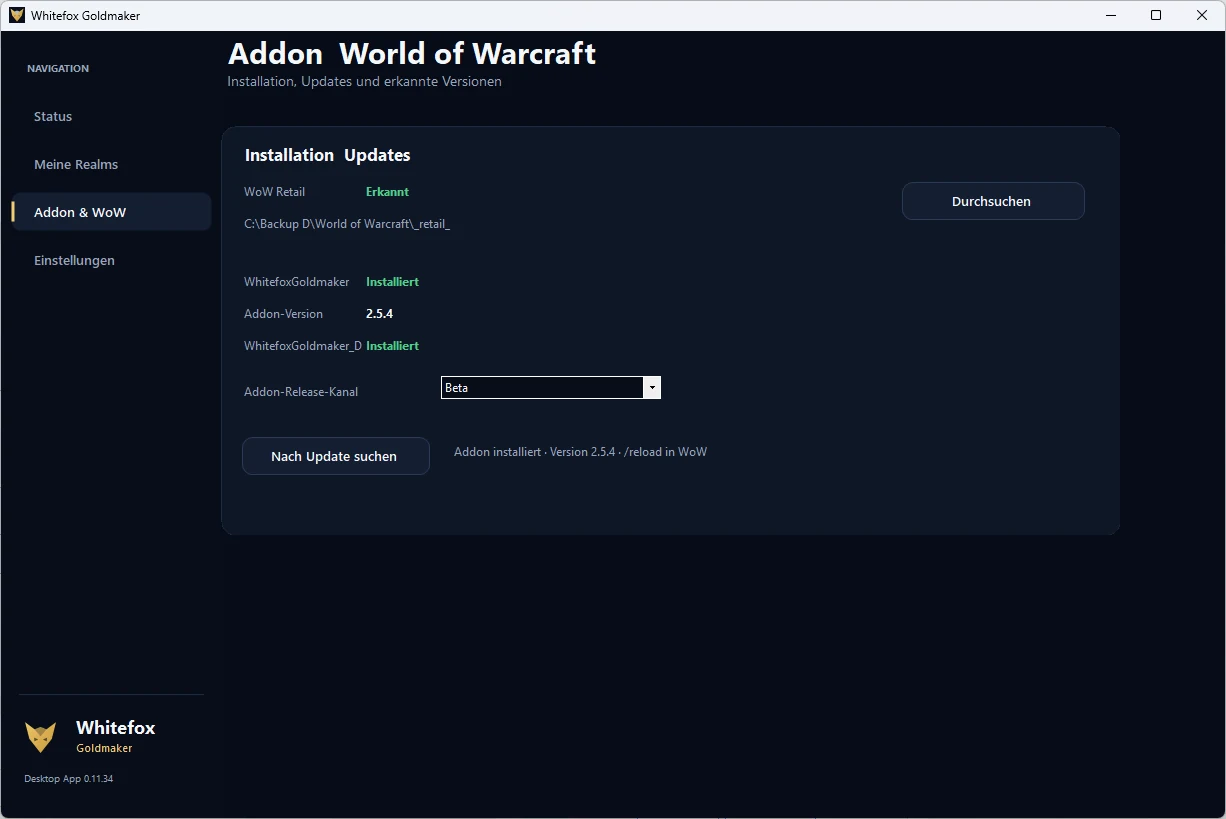
Task: Click the WoW Retail label
Action: (x=275, y=192)
